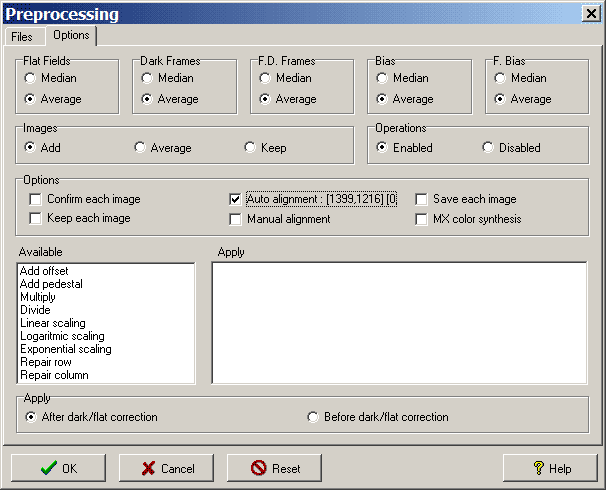The width and height of the screenshot is (606, 490).
Task: Open Help with the question mark button
Action: (549, 468)
